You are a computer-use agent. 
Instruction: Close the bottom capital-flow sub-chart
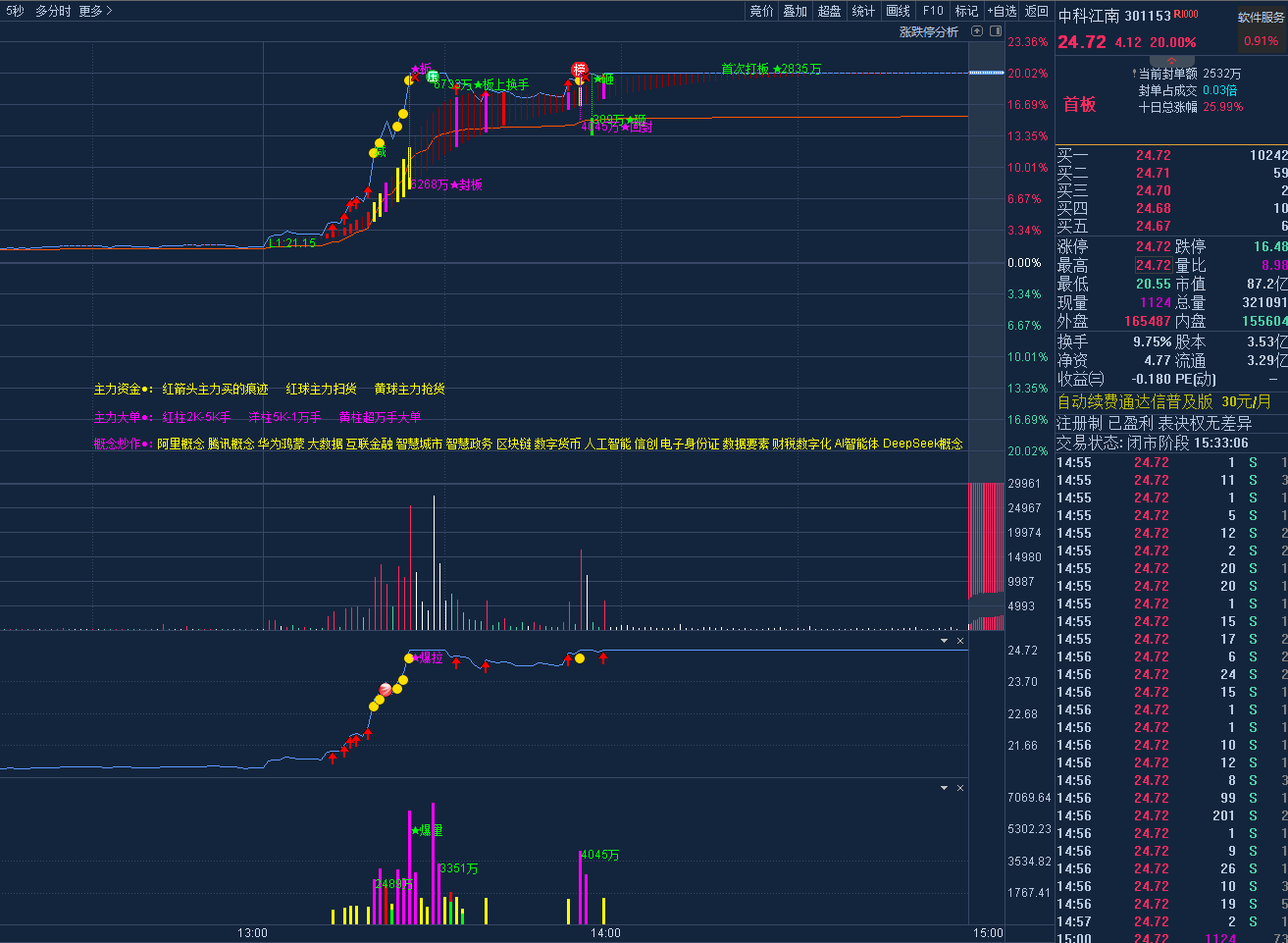coord(960,788)
